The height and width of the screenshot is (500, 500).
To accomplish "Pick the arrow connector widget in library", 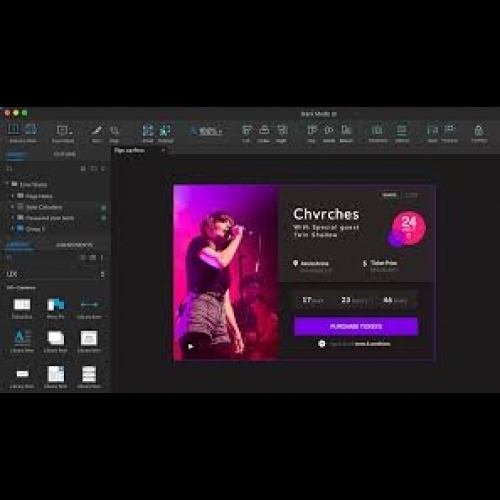I will [89, 305].
